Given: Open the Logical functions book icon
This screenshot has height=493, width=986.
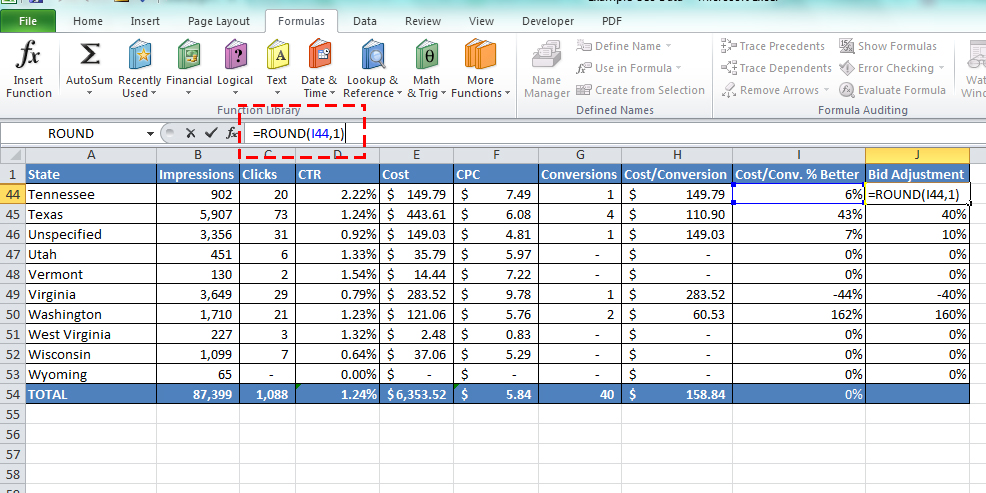Looking at the screenshot, I should click(x=235, y=55).
